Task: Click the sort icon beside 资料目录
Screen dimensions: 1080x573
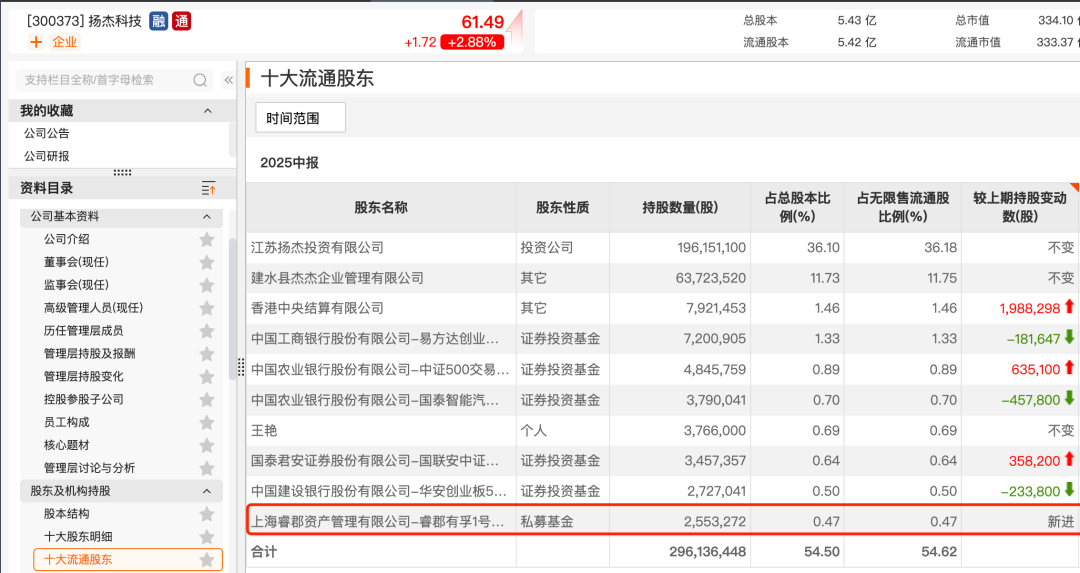Action: (208, 188)
